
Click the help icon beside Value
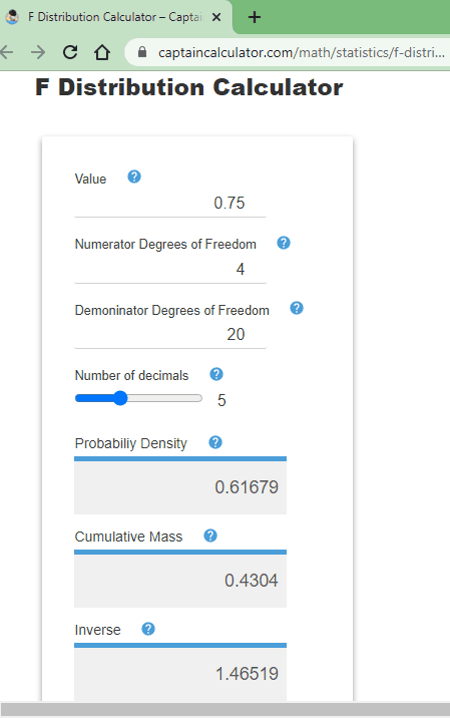[x=134, y=177]
